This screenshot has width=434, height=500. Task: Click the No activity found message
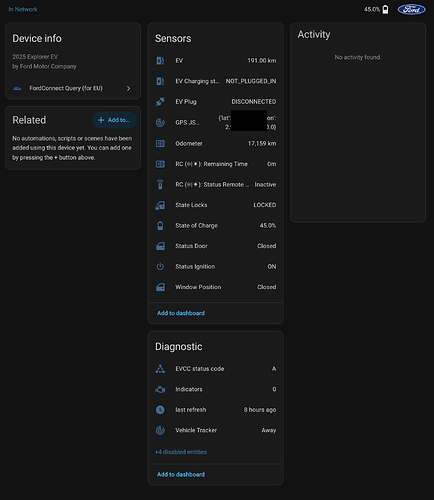point(358,57)
